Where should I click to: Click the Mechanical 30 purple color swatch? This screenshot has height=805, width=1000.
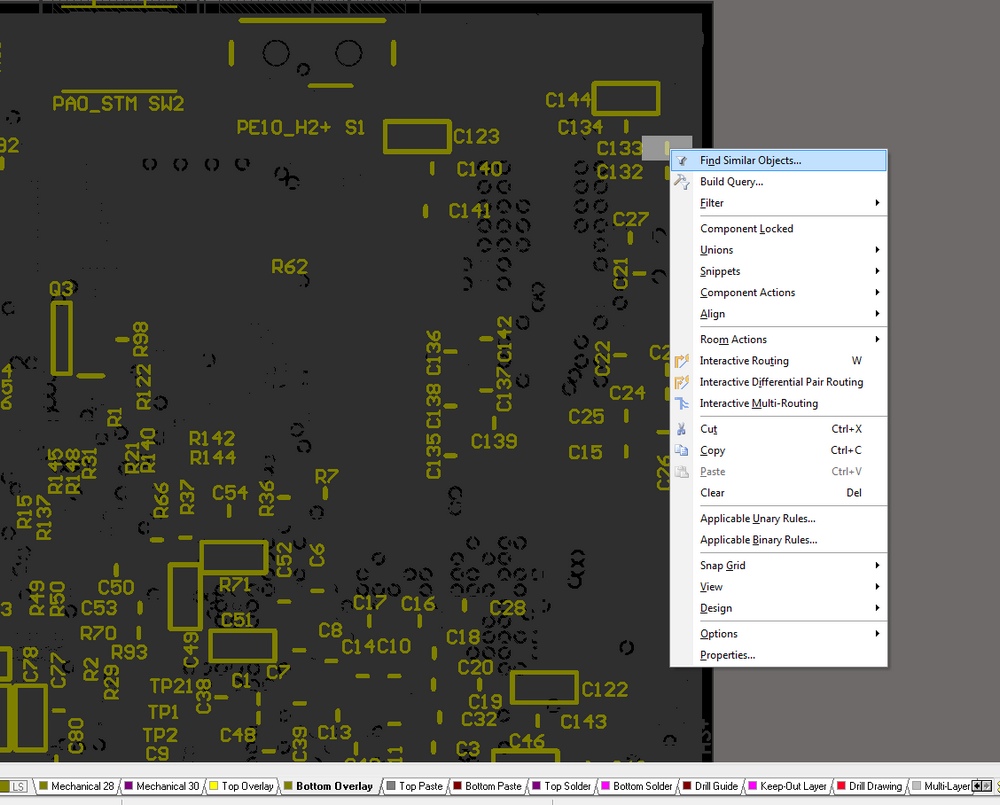(x=128, y=786)
